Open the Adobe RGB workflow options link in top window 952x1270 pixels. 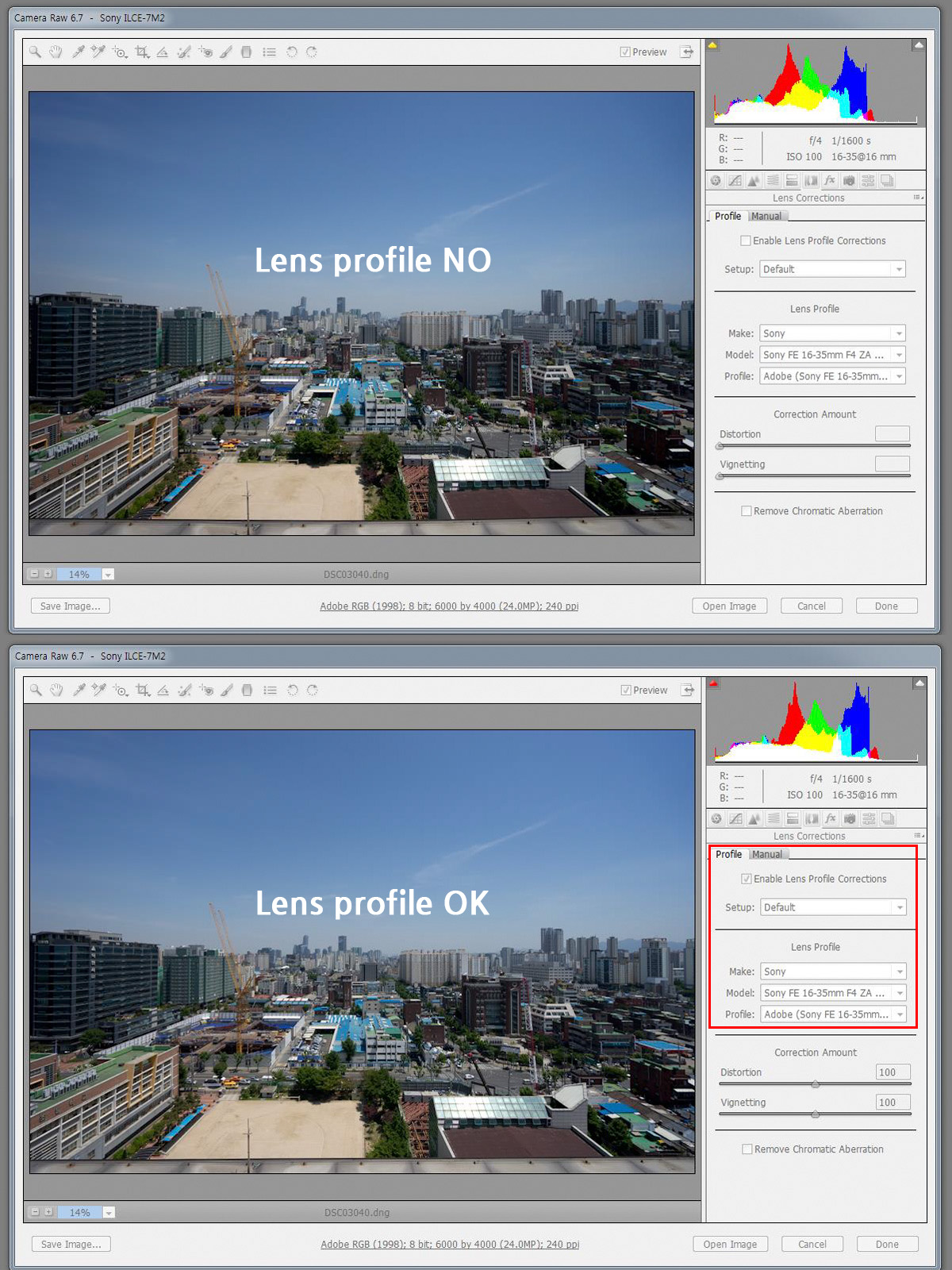tap(449, 606)
